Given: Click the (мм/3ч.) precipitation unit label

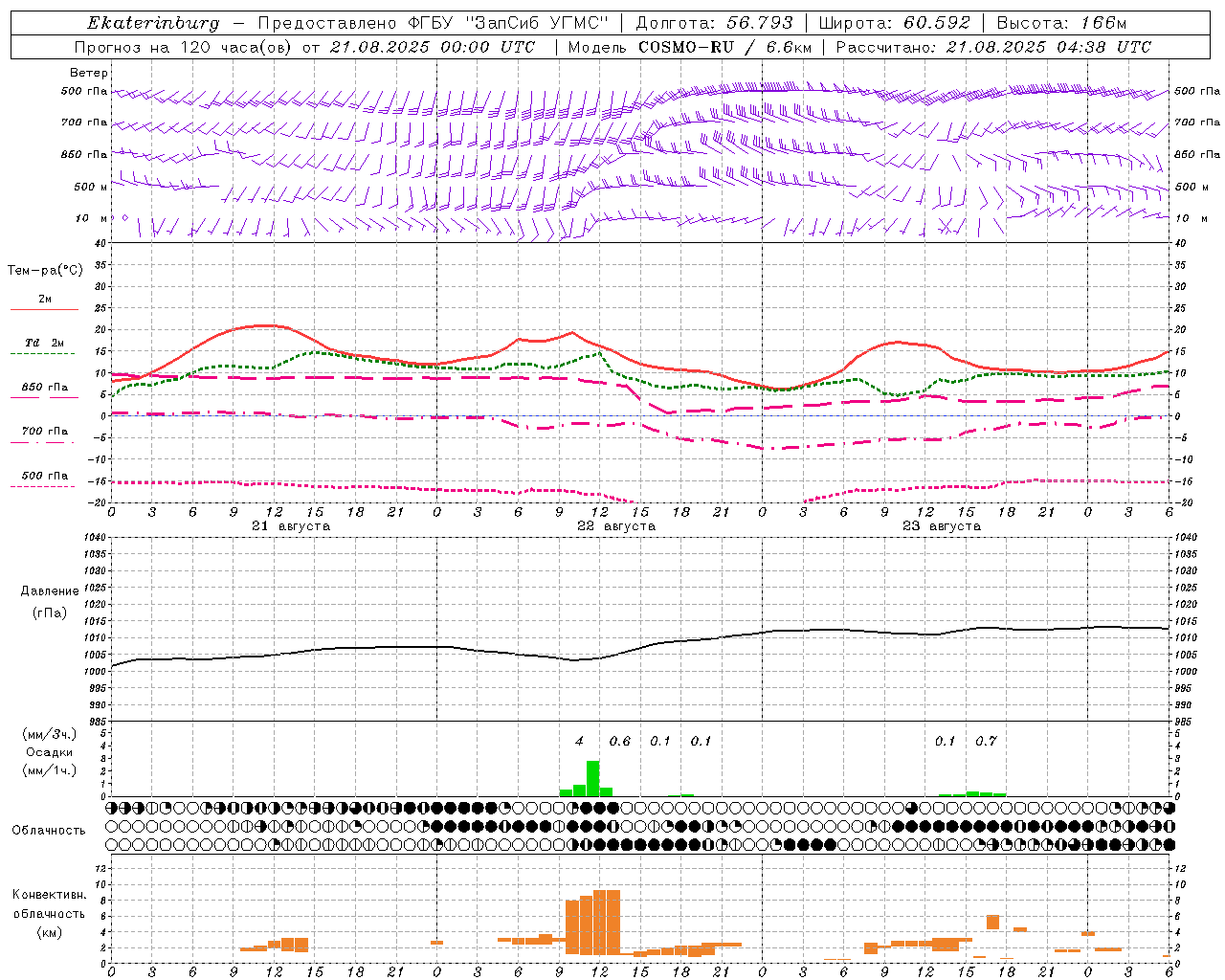Looking at the screenshot, I should point(50,735).
